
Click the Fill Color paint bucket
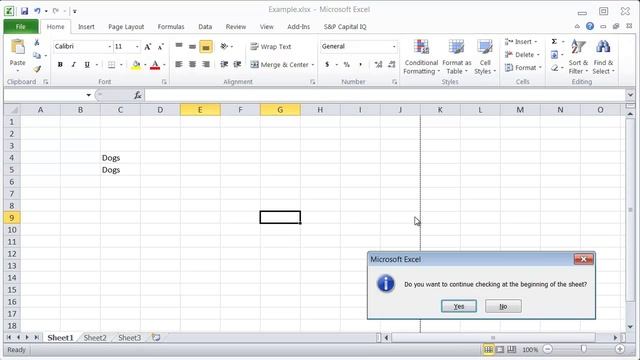(x=136, y=64)
